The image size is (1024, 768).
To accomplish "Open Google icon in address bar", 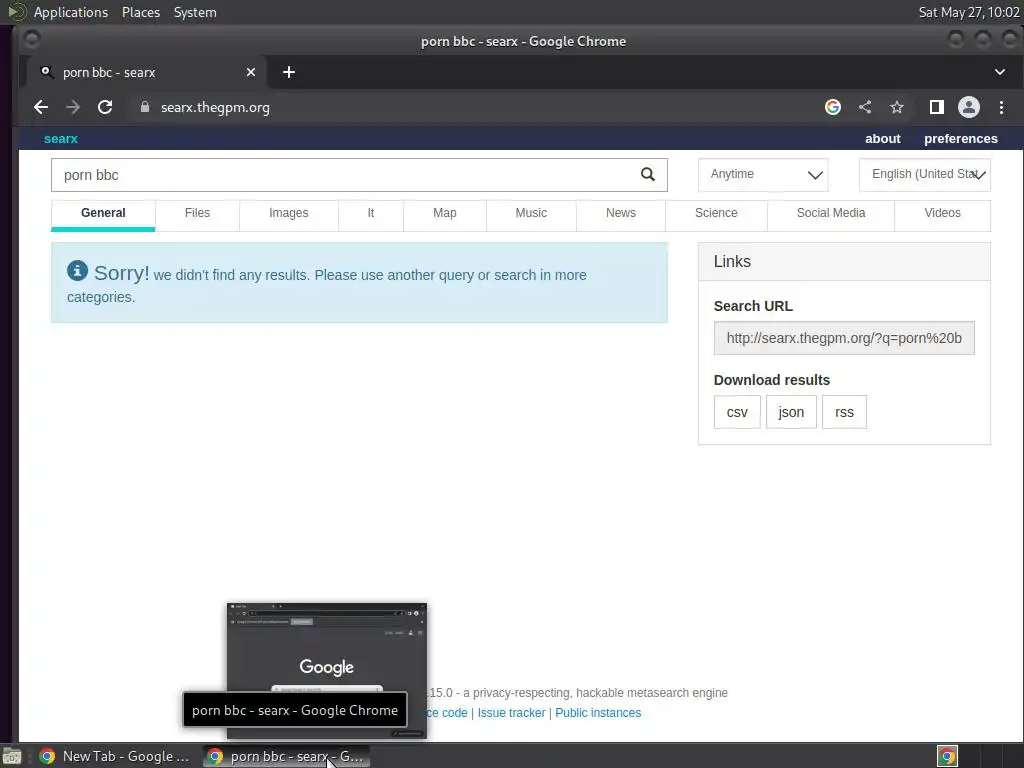I will [833, 107].
